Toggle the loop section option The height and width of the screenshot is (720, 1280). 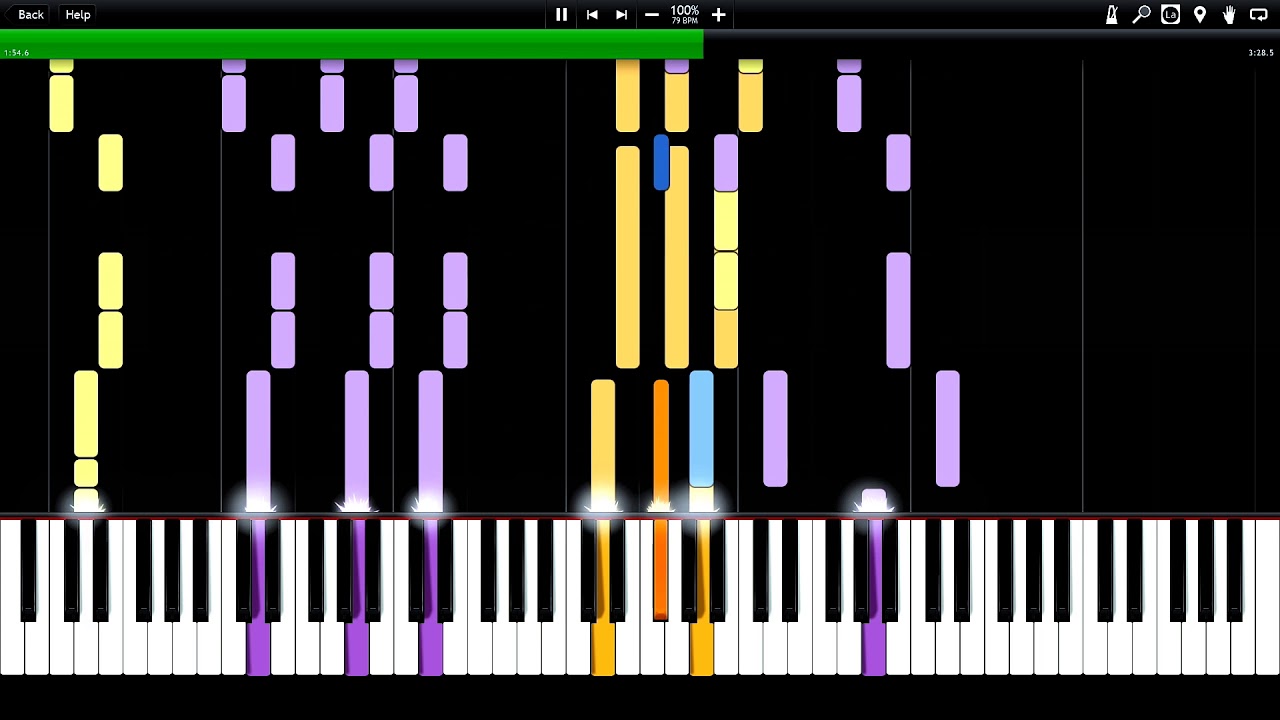1259,14
